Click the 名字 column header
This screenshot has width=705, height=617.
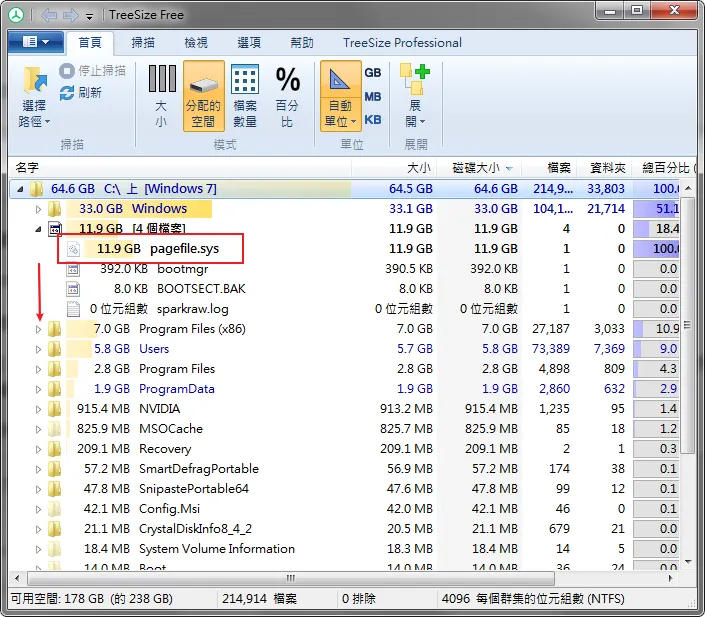28,168
